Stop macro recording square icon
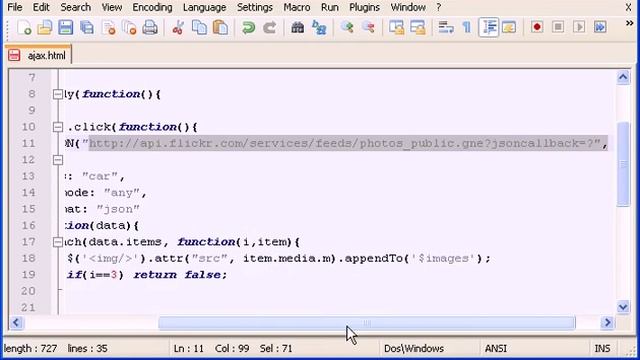This screenshot has height=360, width=640. (x=558, y=27)
